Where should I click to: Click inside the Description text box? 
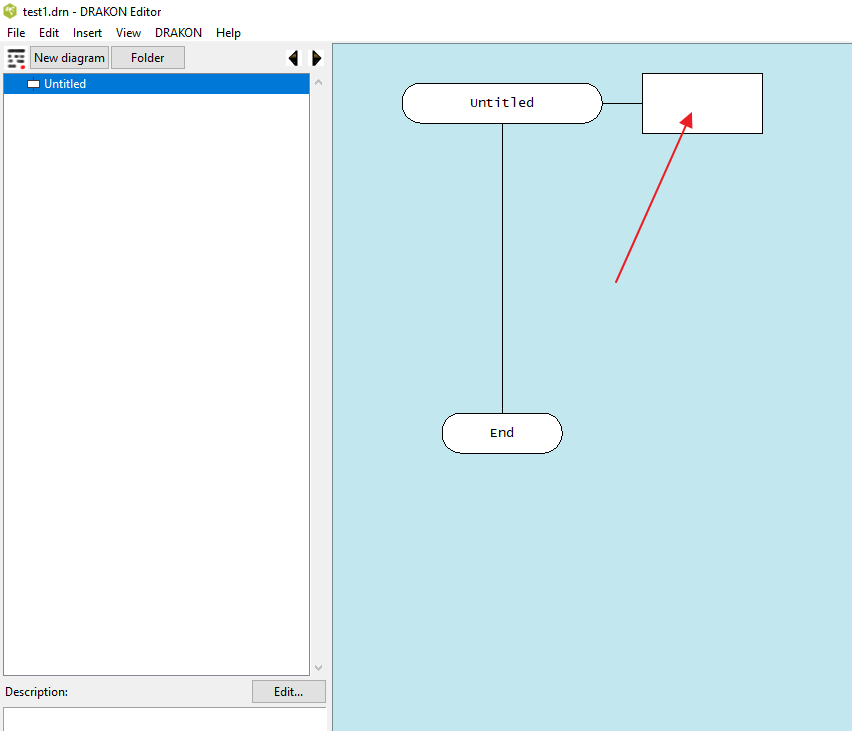click(x=165, y=719)
